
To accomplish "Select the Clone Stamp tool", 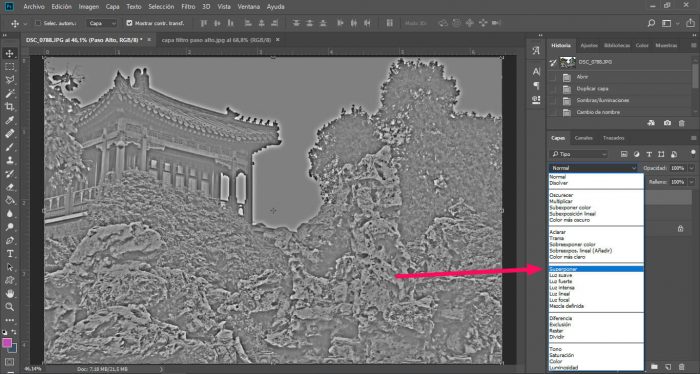I will 9,160.
